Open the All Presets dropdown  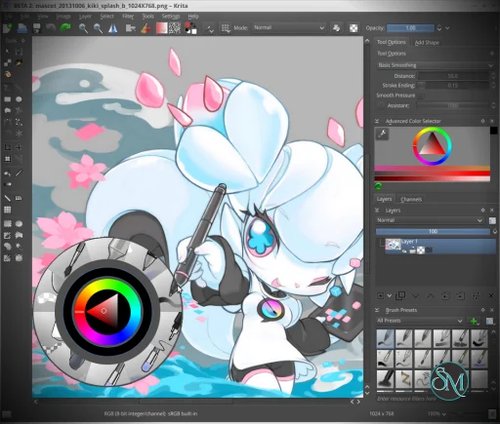click(420, 321)
